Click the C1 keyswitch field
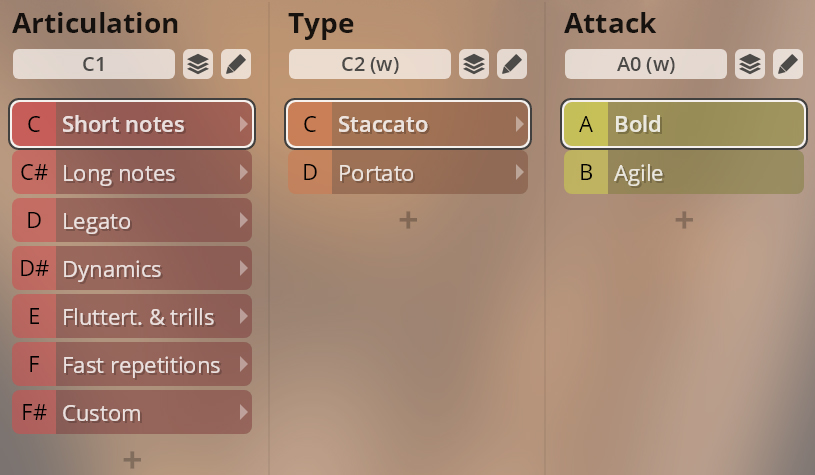 click(x=94, y=64)
